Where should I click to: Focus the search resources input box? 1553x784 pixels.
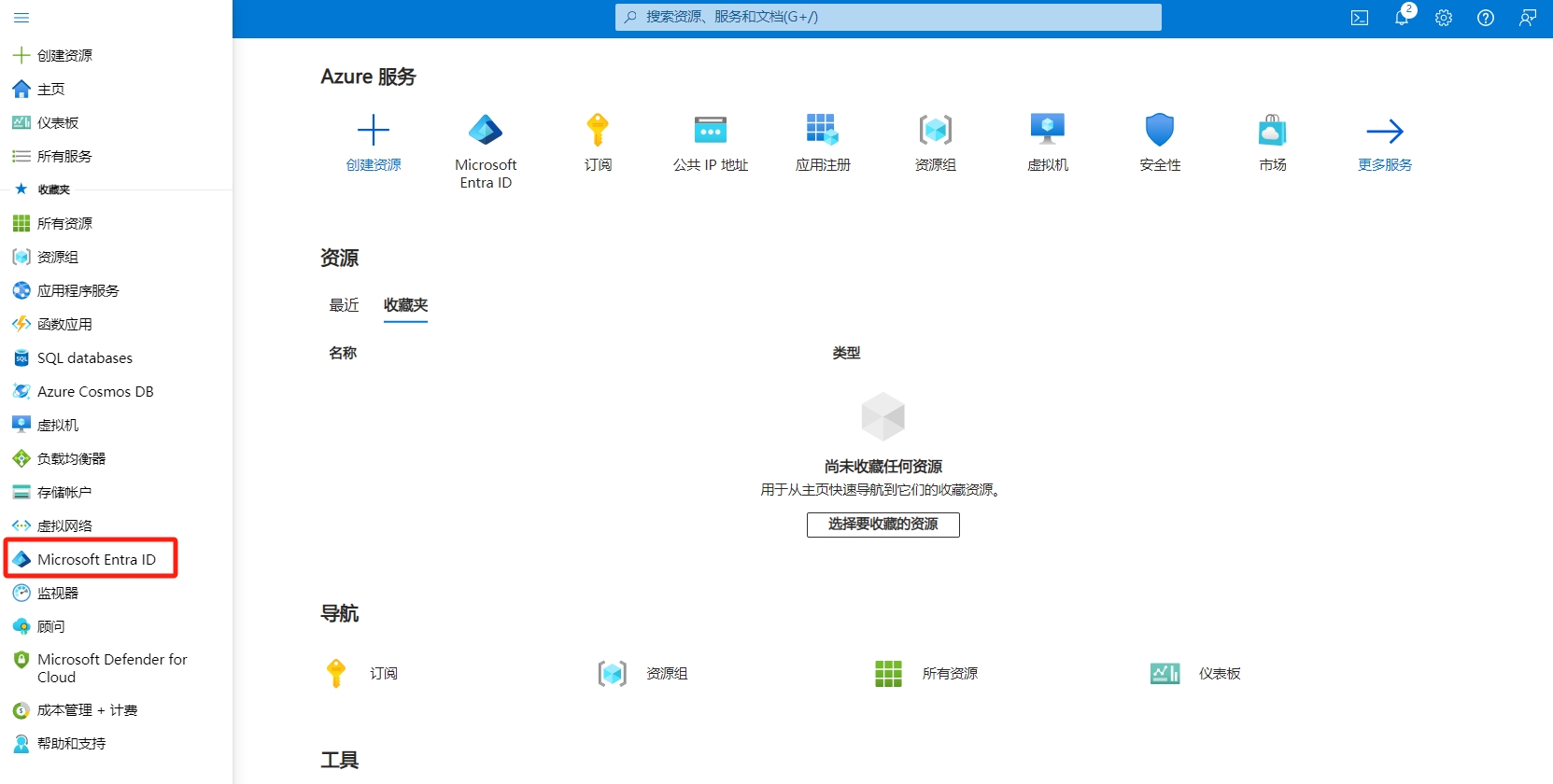[888, 17]
